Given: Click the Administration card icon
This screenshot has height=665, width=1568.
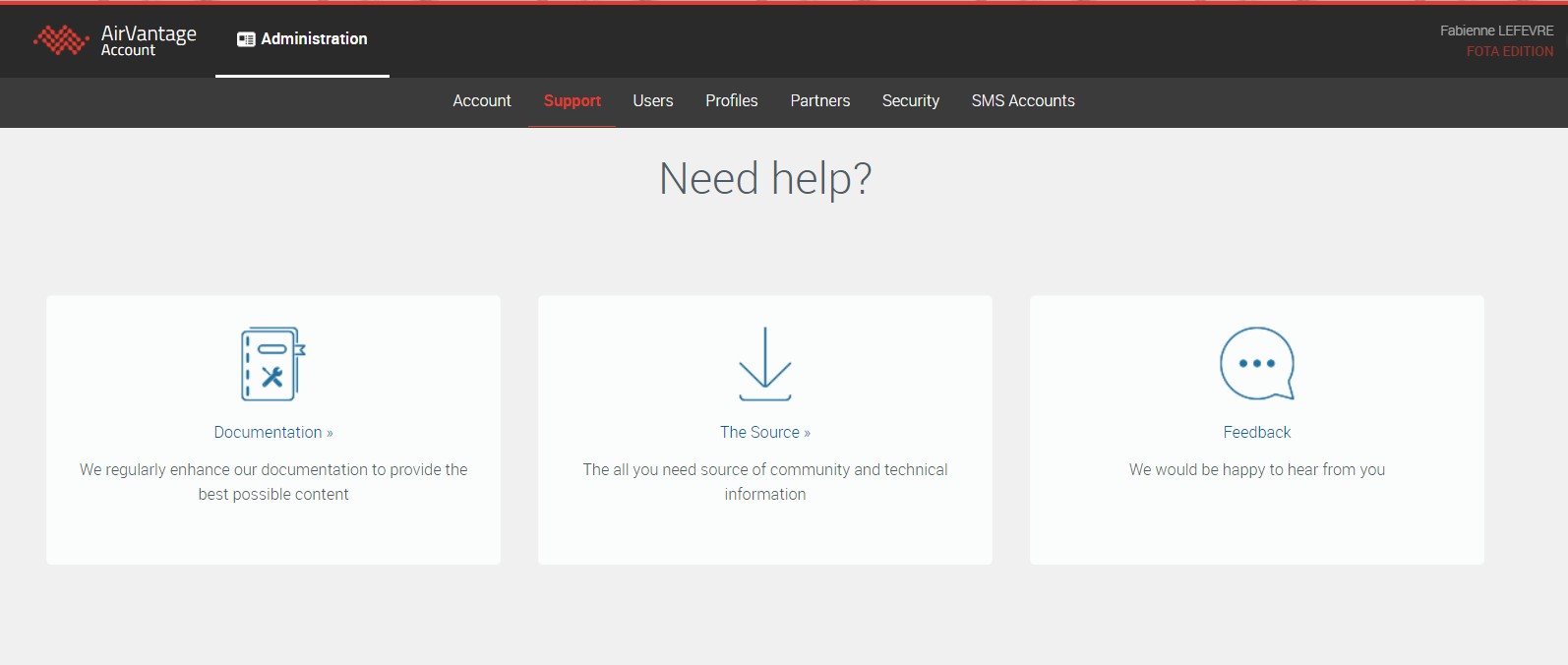Looking at the screenshot, I should (x=246, y=39).
